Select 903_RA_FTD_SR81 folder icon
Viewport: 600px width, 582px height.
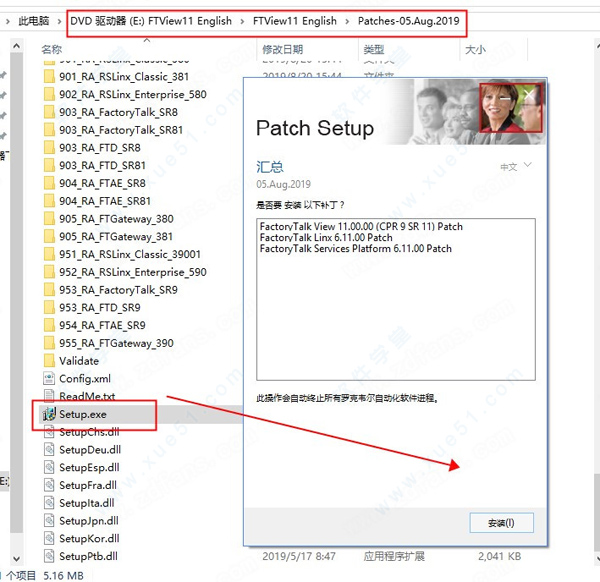(x=49, y=165)
